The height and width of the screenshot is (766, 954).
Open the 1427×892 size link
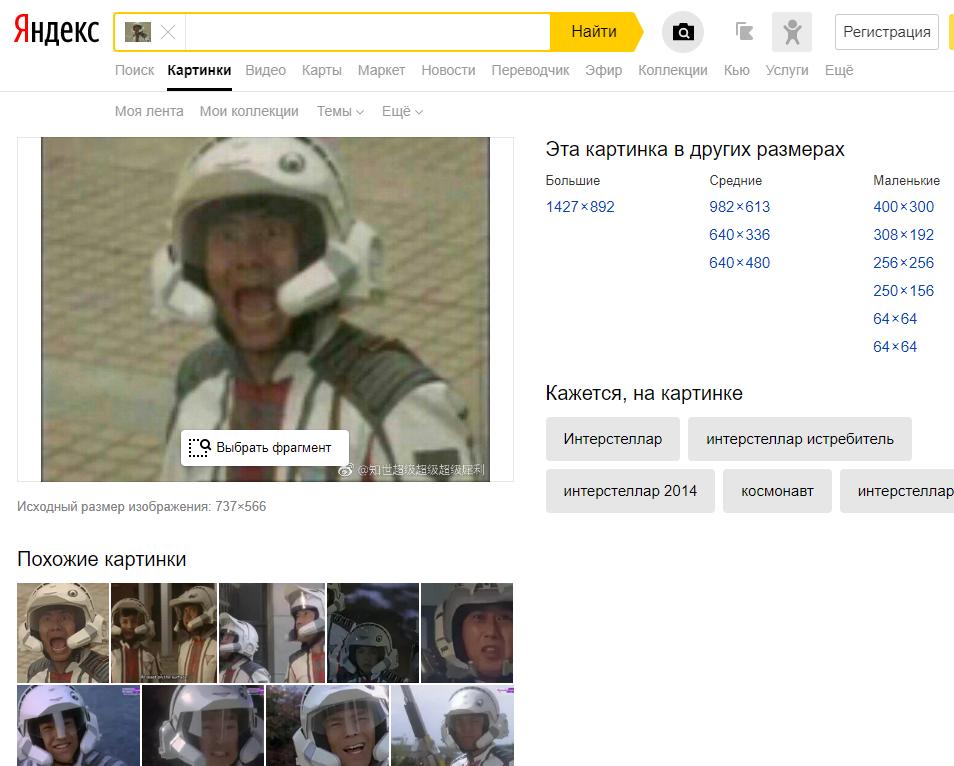click(580, 207)
